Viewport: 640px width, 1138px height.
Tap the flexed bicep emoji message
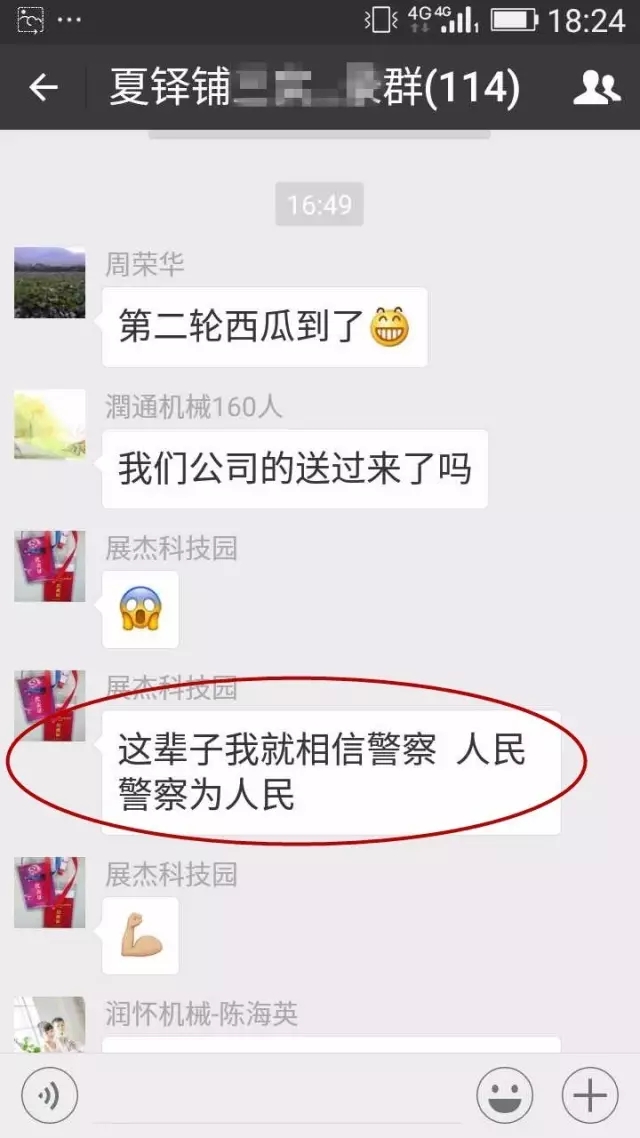(140, 936)
